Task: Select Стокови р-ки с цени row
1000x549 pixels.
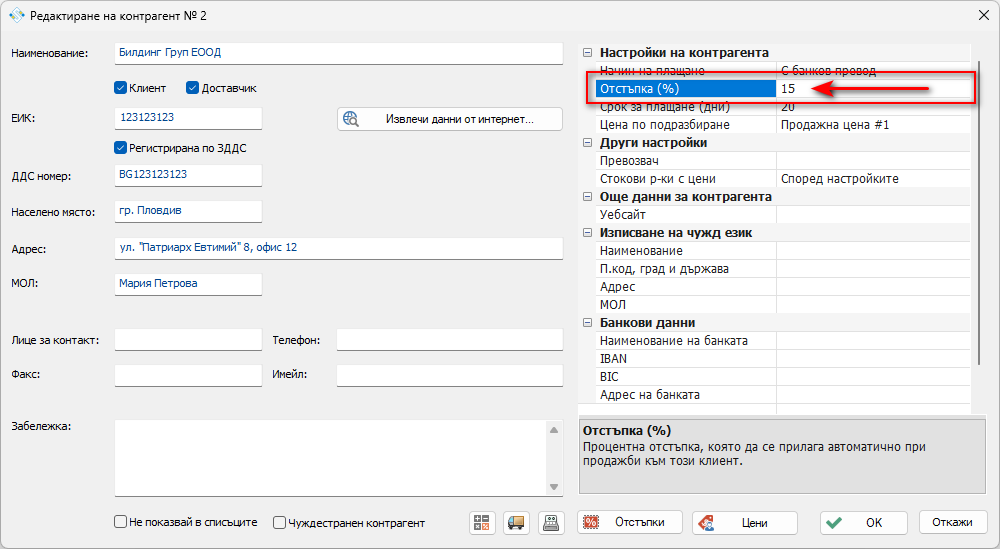Action: (x=783, y=179)
